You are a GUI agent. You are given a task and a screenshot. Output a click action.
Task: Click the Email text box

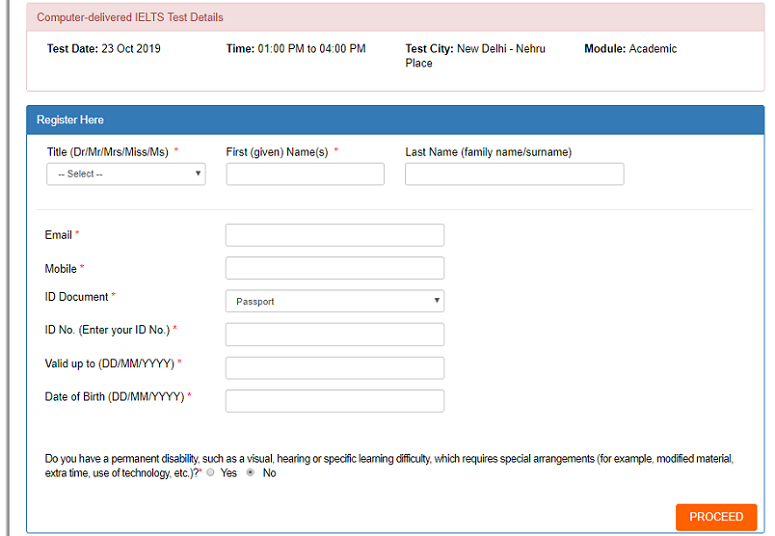coord(334,235)
